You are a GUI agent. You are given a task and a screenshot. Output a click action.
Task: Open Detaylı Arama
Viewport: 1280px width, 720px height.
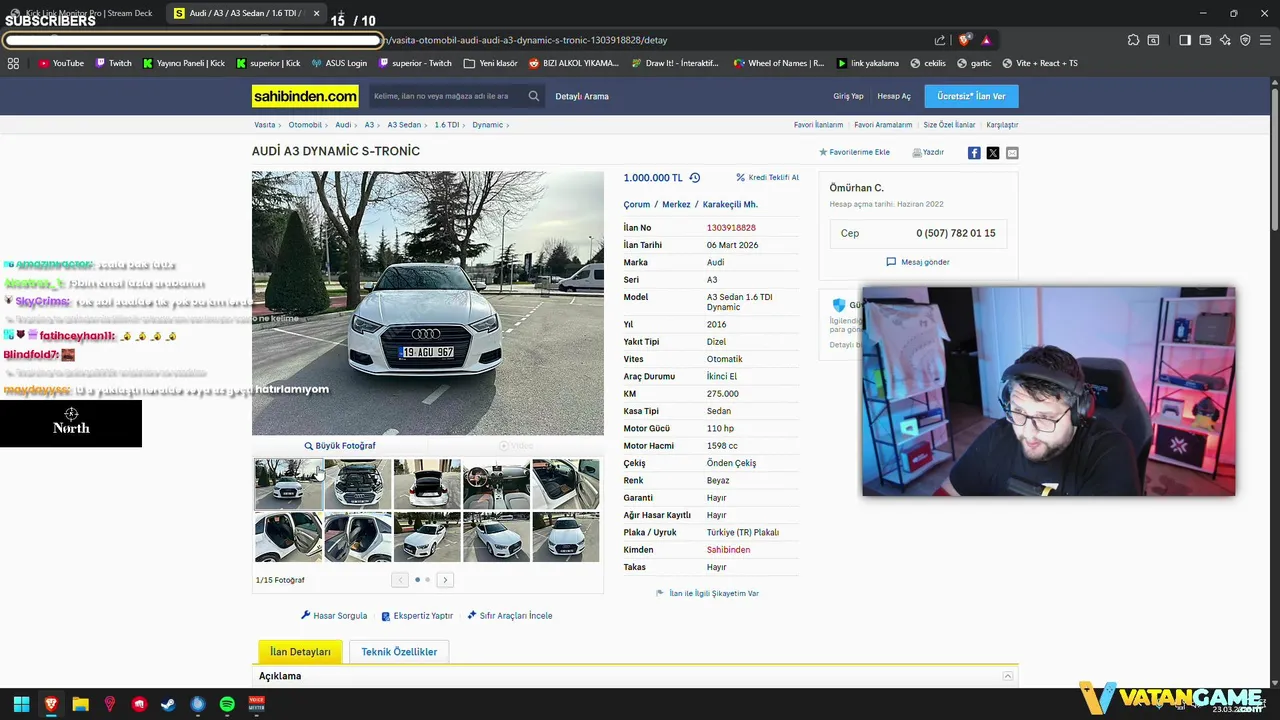point(582,96)
